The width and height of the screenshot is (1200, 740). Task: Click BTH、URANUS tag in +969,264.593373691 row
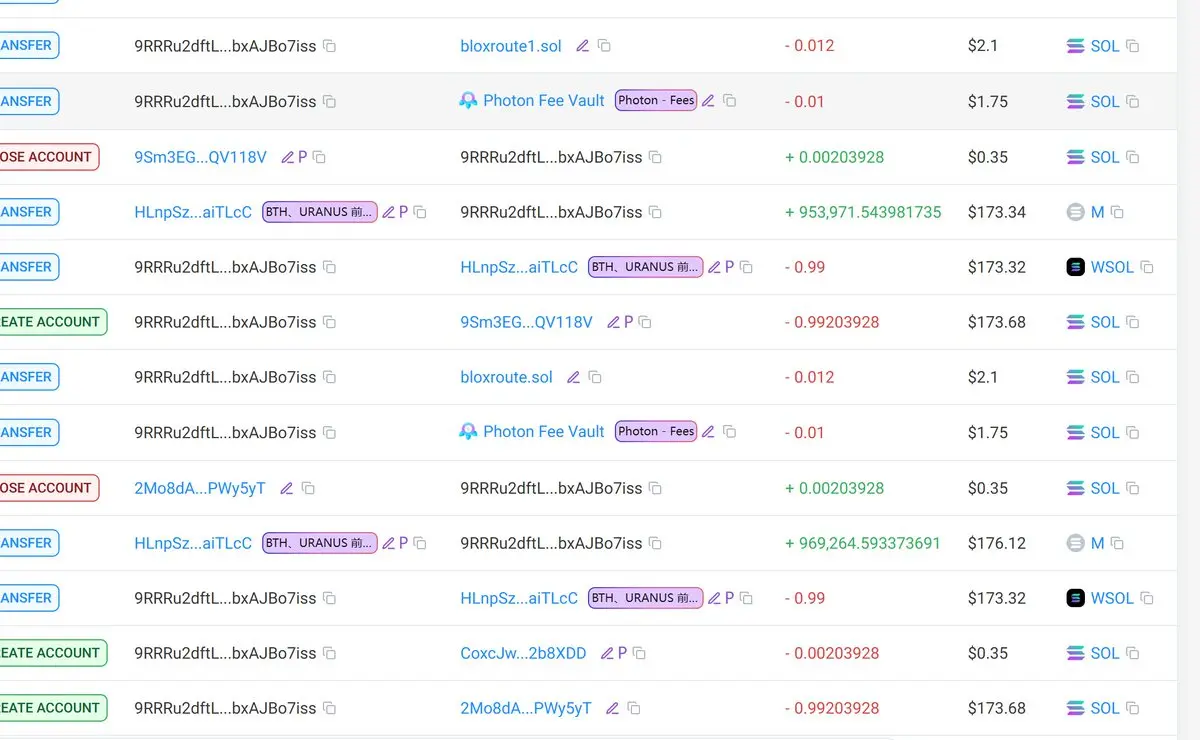(x=320, y=543)
